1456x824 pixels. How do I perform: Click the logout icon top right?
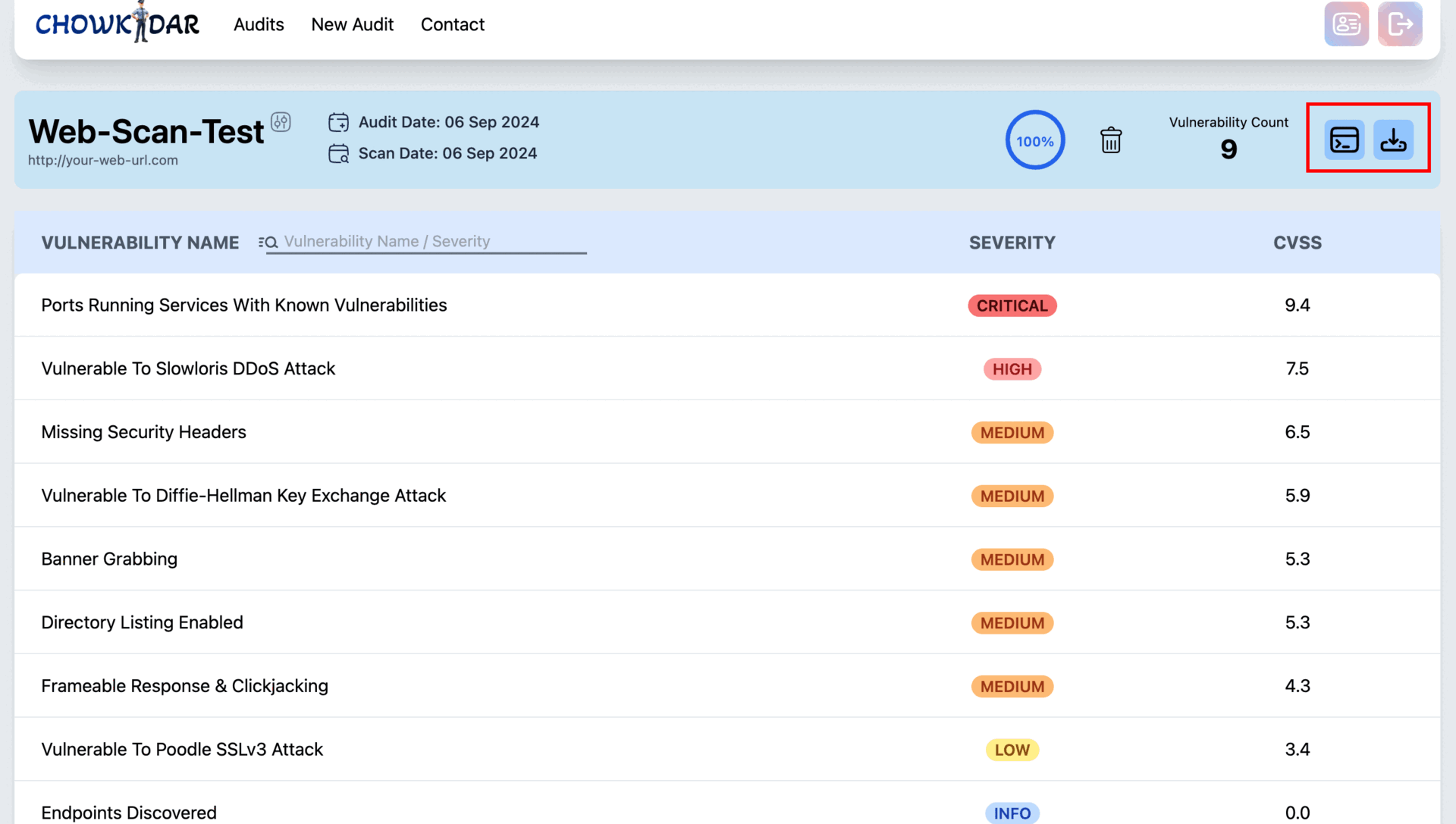pos(1400,25)
